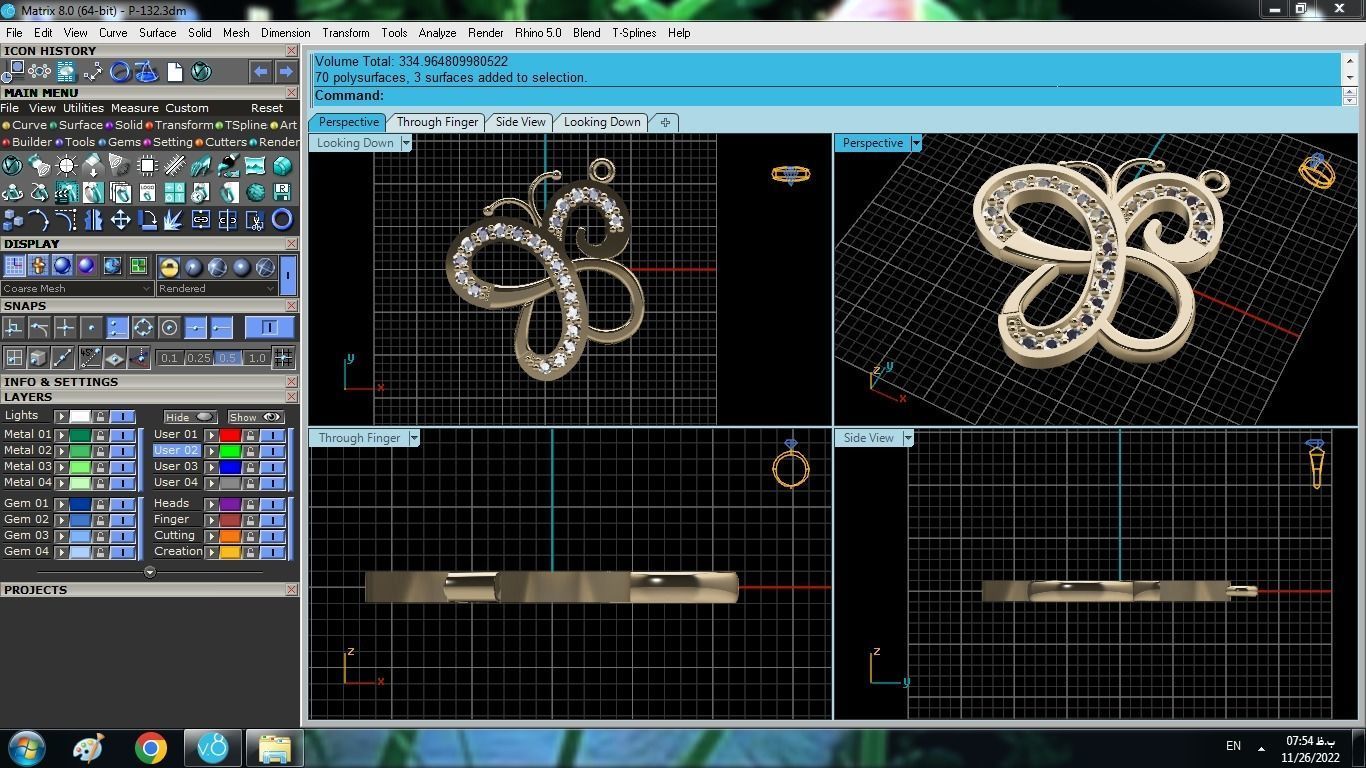This screenshot has height=768, width=1366.
Task: Click the blue torus ring icon in builder row
Action: coord(282,219)
